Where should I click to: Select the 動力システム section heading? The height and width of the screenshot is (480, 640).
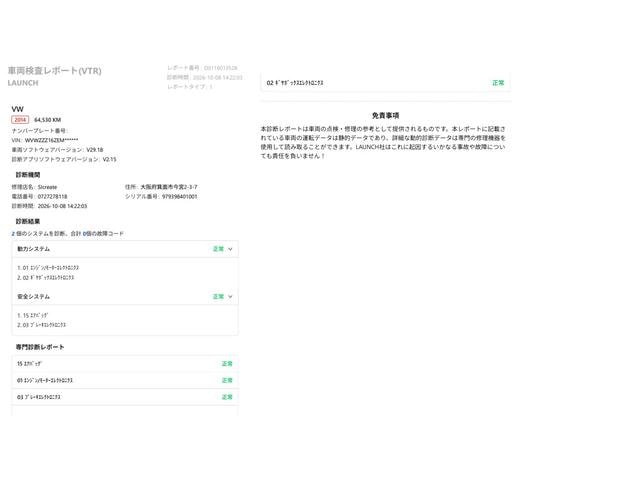click(x=33, y=249)
